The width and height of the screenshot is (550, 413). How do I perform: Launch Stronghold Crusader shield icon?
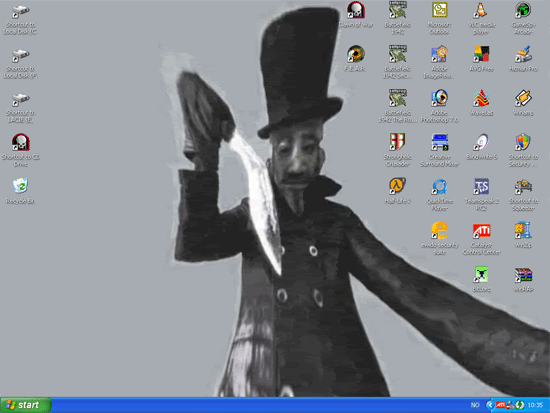(397, 142)
